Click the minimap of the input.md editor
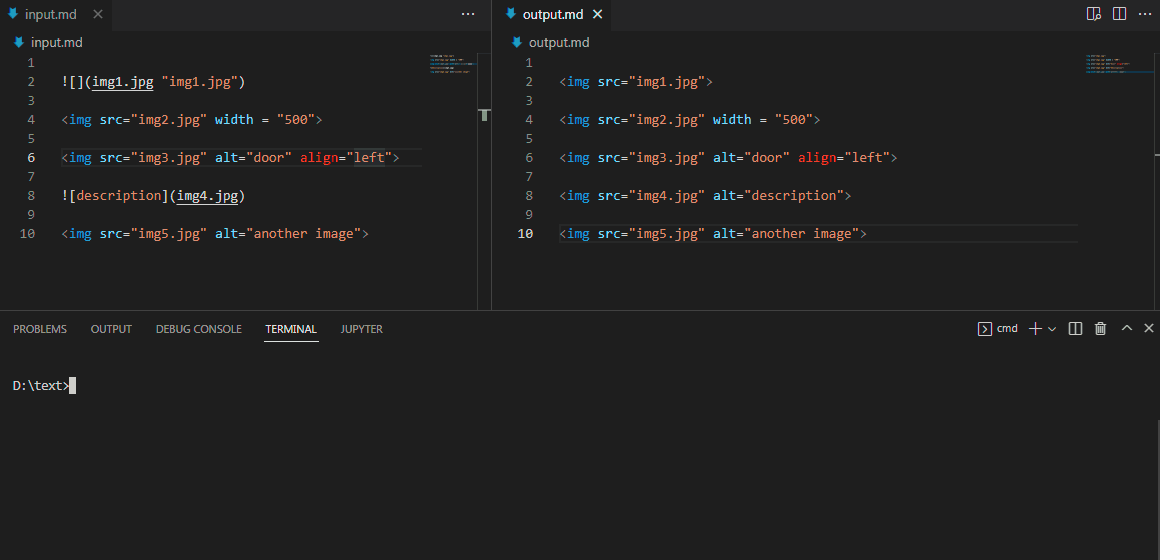The width and height of the screenshot is (1160, 560). (453, 64)
